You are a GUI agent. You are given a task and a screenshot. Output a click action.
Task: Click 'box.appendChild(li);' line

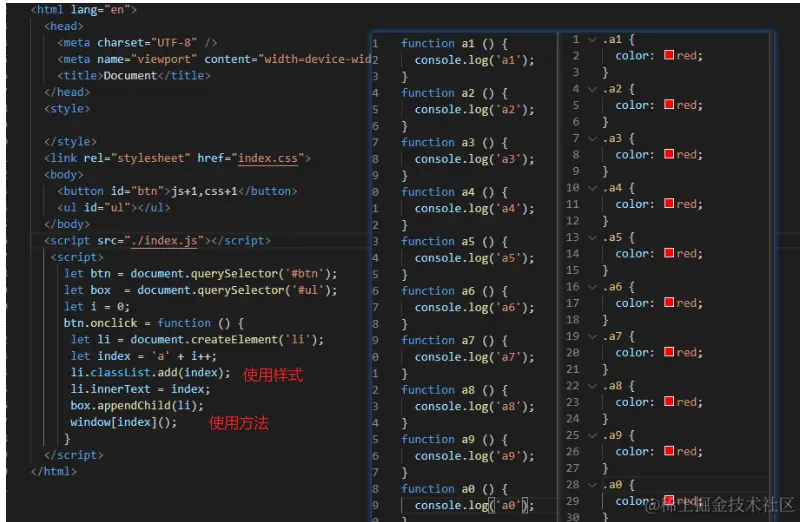(137, 406)
